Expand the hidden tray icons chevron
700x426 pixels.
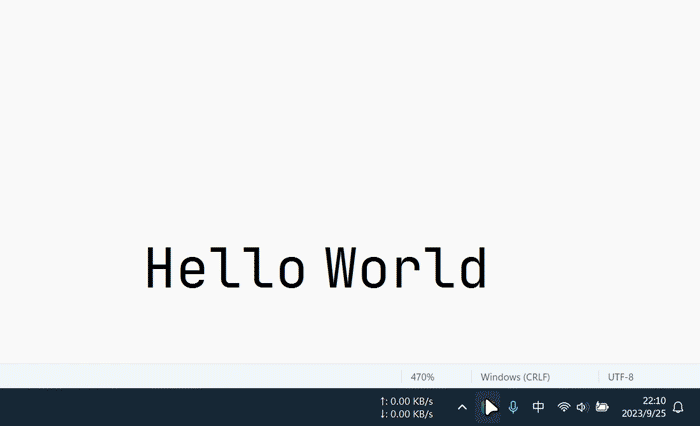[462, 407]
